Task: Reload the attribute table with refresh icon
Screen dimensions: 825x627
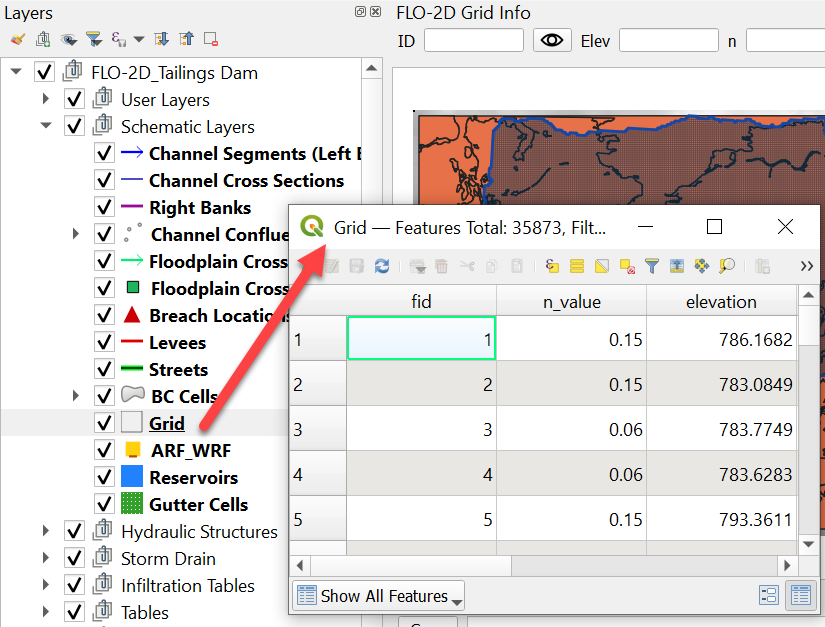Action: tap(382, 266)
